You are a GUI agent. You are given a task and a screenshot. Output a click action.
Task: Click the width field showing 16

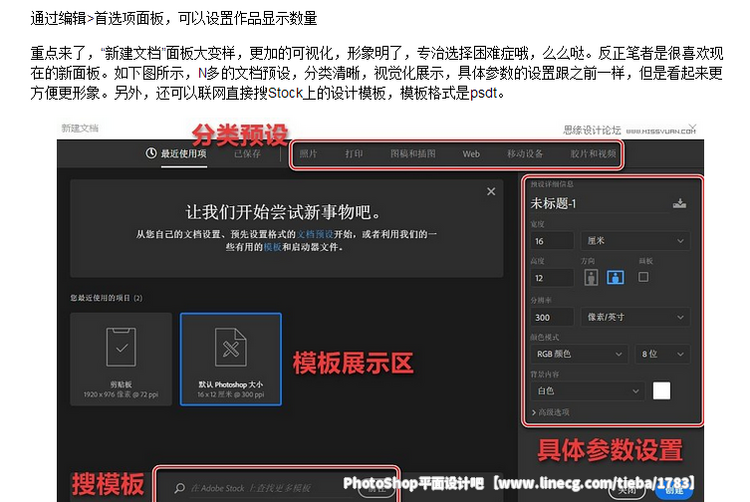[x=551, y=241]
